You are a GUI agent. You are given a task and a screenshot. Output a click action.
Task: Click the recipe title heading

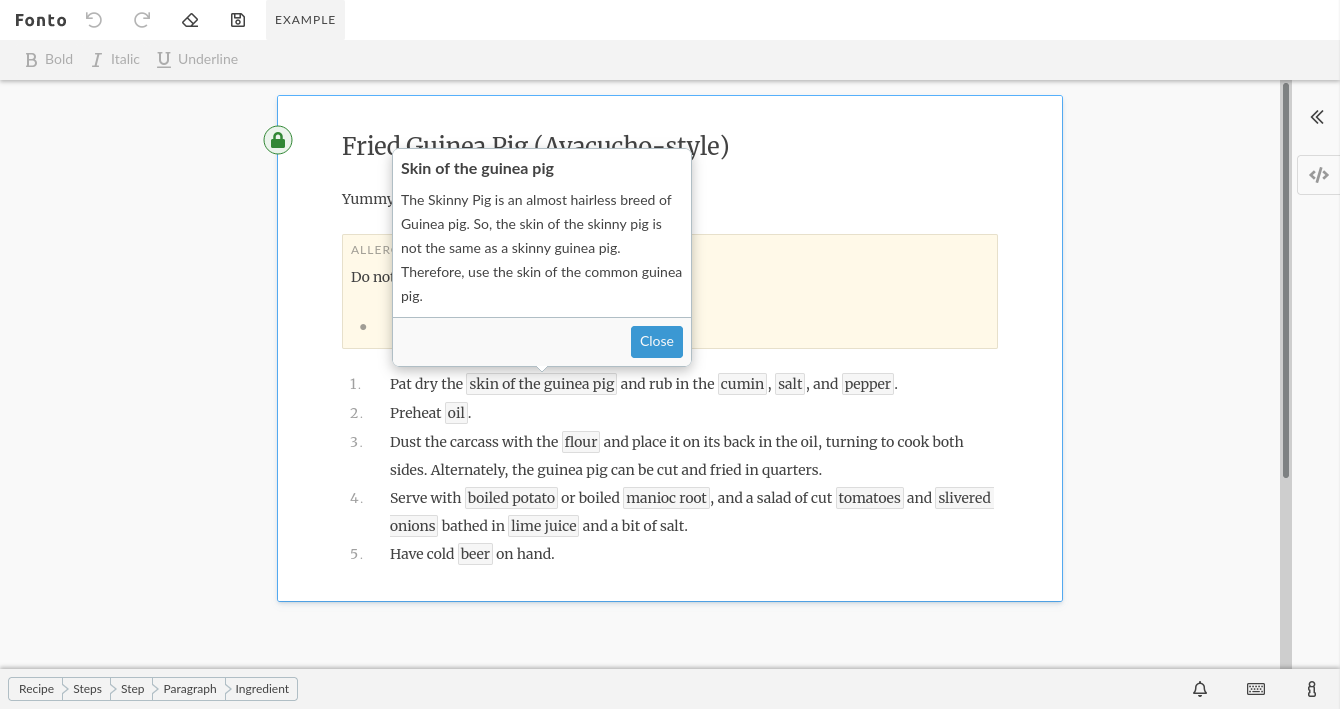point(535,146)
